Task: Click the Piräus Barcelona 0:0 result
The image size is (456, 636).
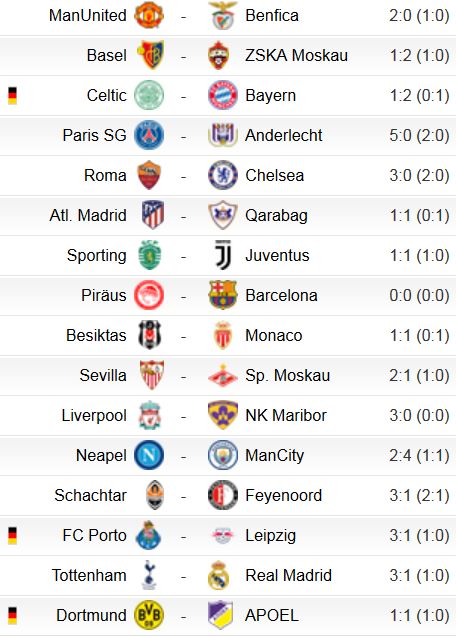Action: (419, 295)
